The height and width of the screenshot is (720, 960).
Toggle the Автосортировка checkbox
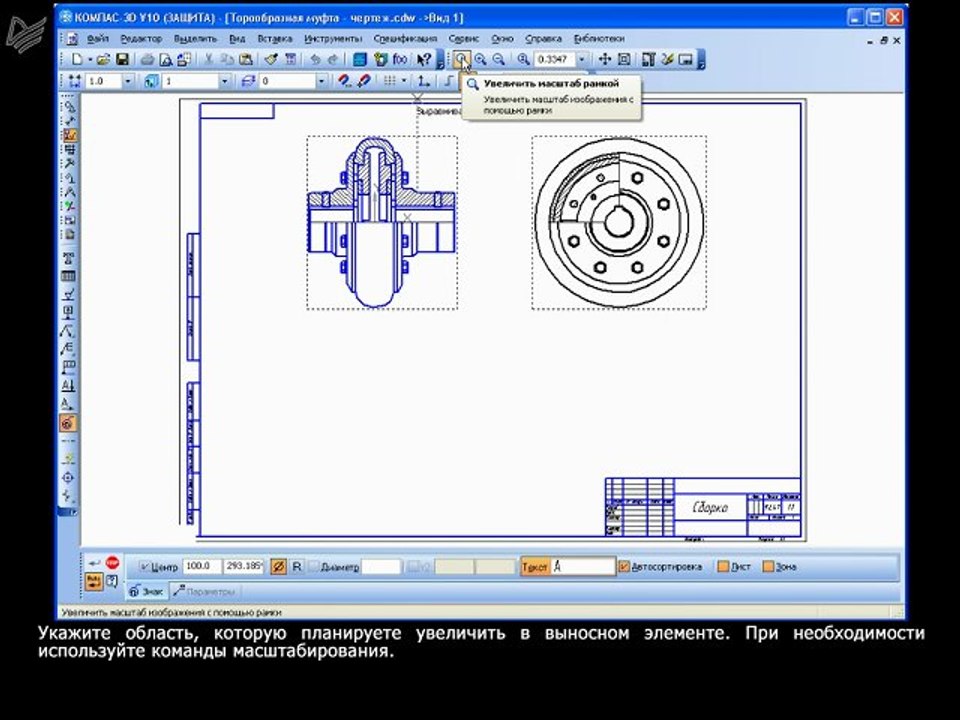point(623,567)
